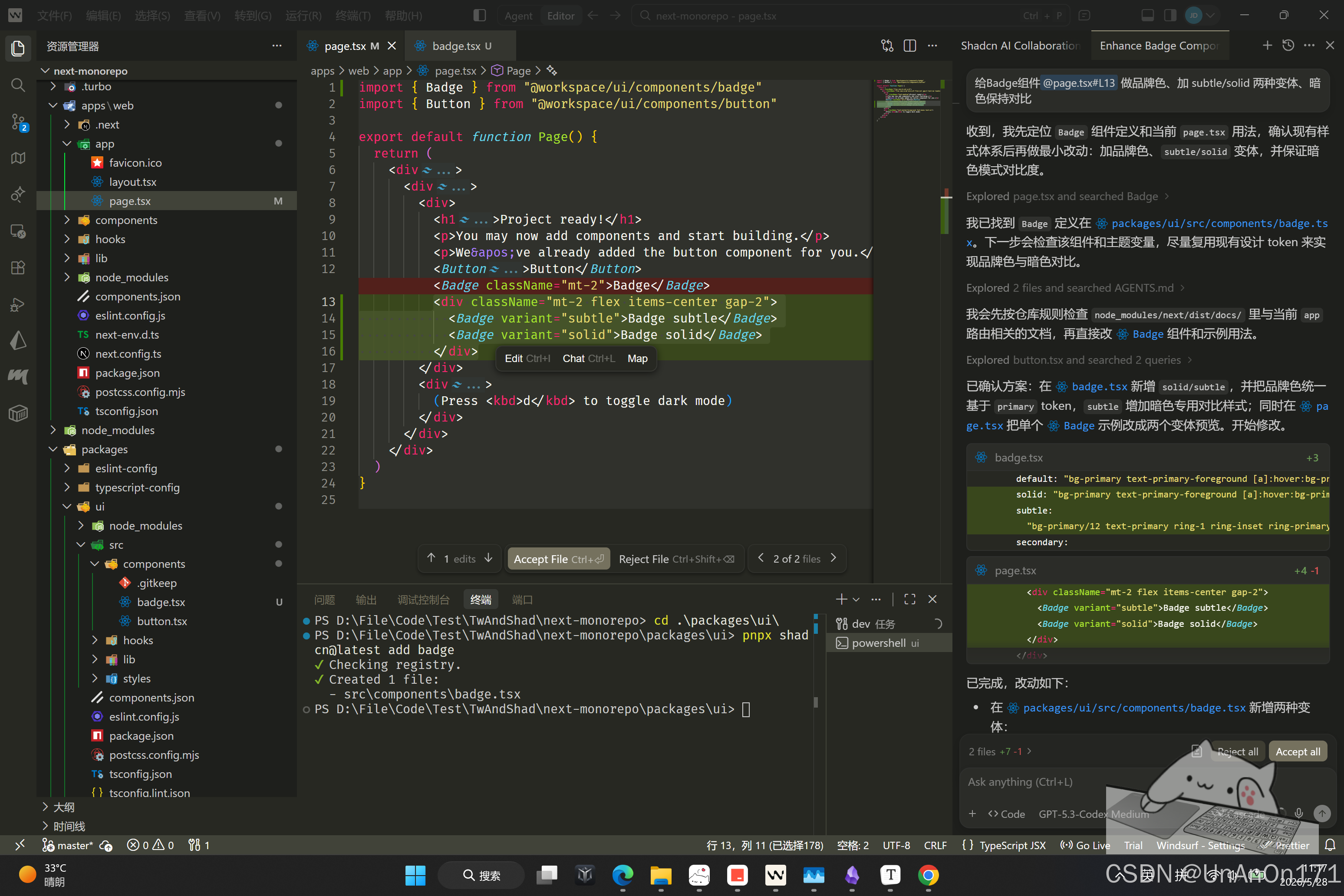Maximize the terminal panel size
This screenshot has height=896, width=1344.
[910, 599]
